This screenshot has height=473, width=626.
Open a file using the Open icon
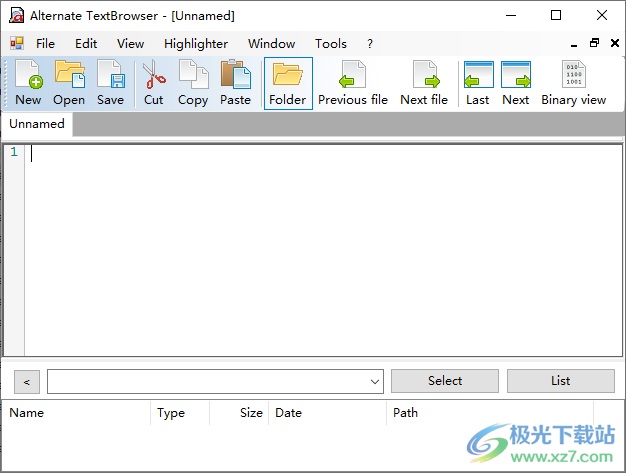tap(69, 83)
